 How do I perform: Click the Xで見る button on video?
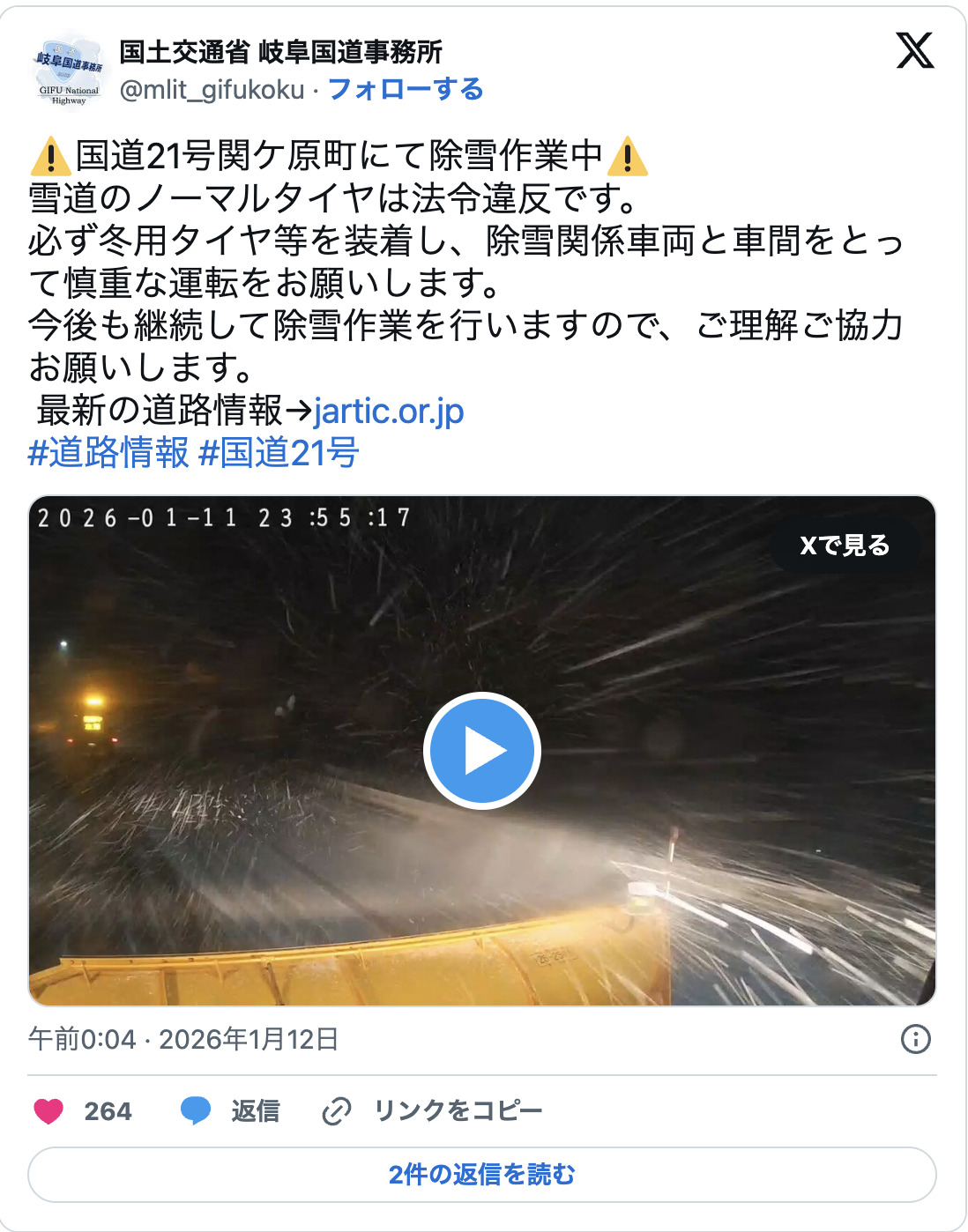click(x=845, y=545)
